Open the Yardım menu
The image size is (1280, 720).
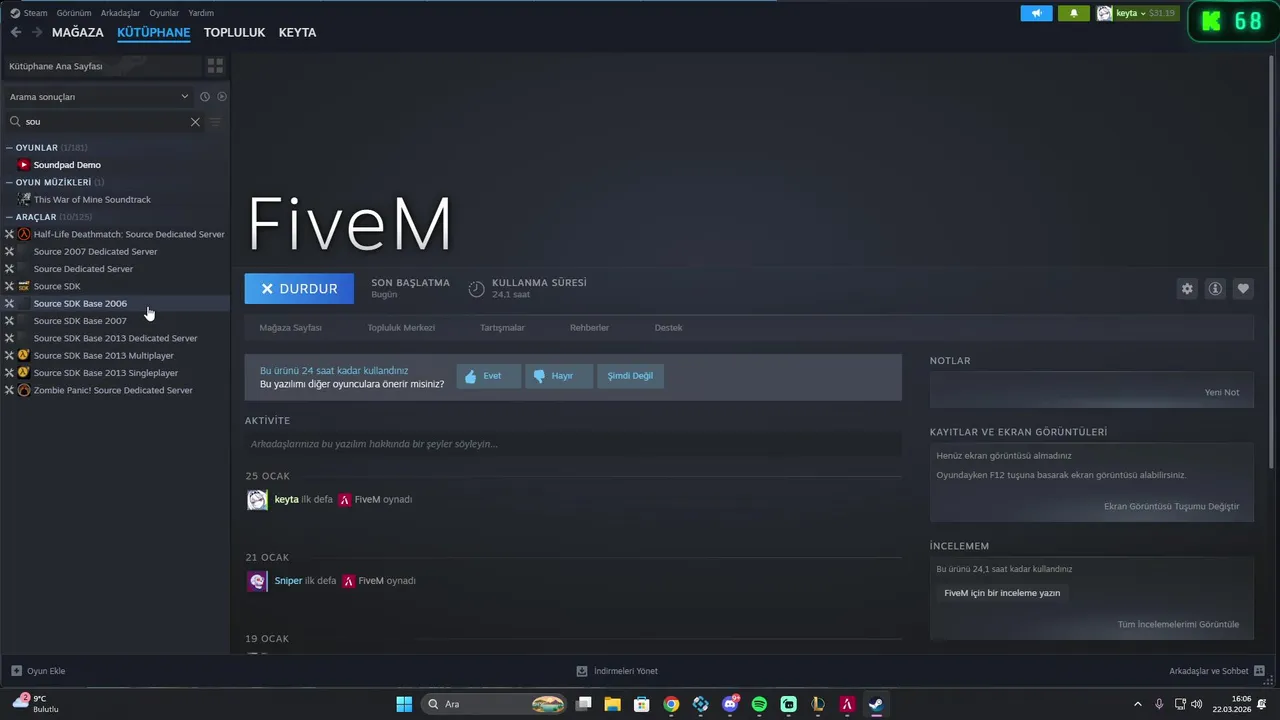(201, 13)
